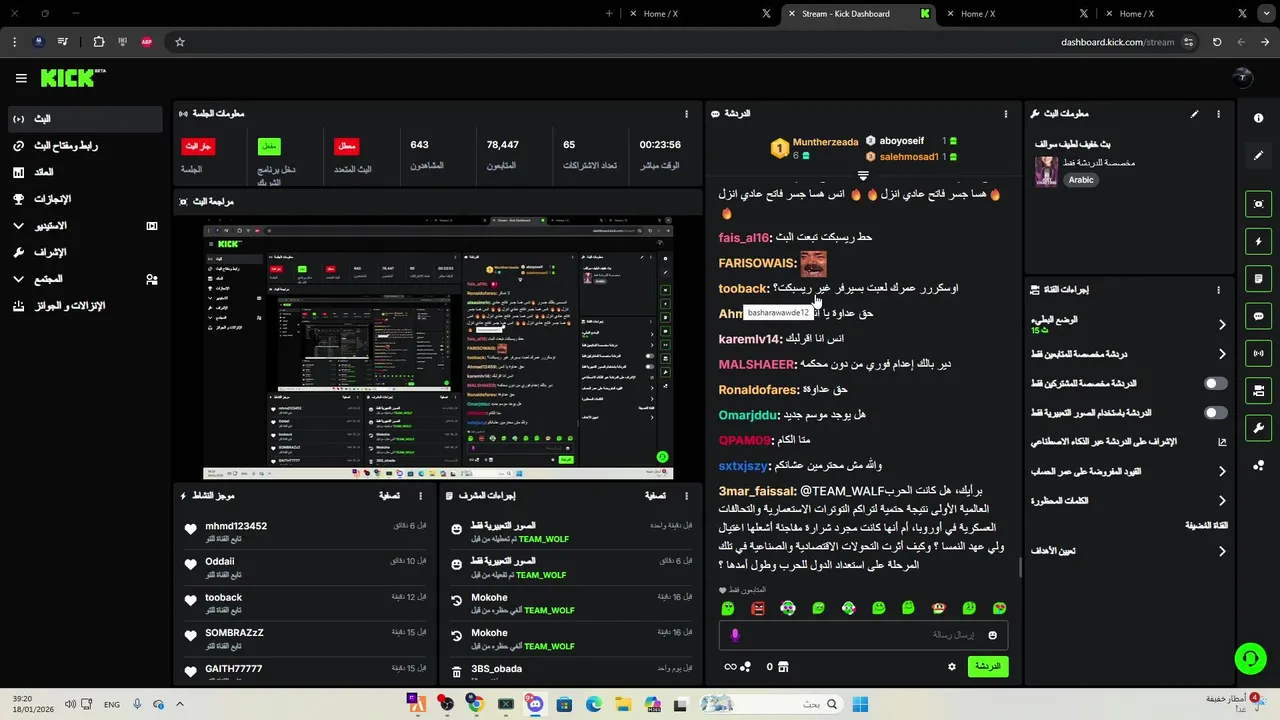
Task: Expand الاستديو in the left sidebar
Action: [85, 226]
